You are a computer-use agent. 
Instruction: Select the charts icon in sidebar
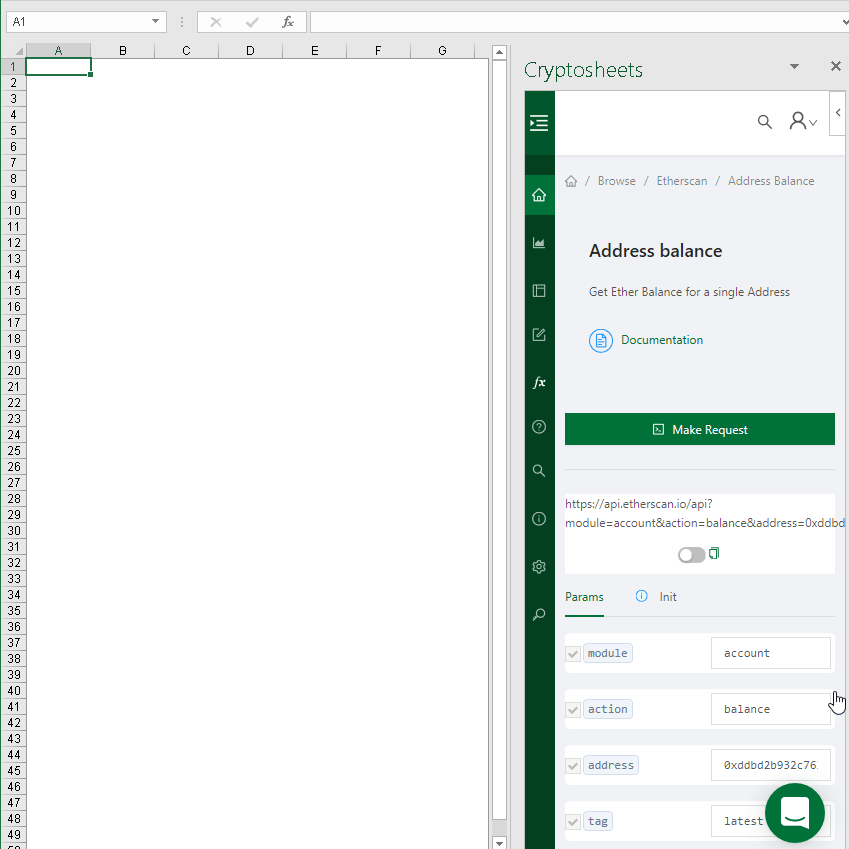538,242
